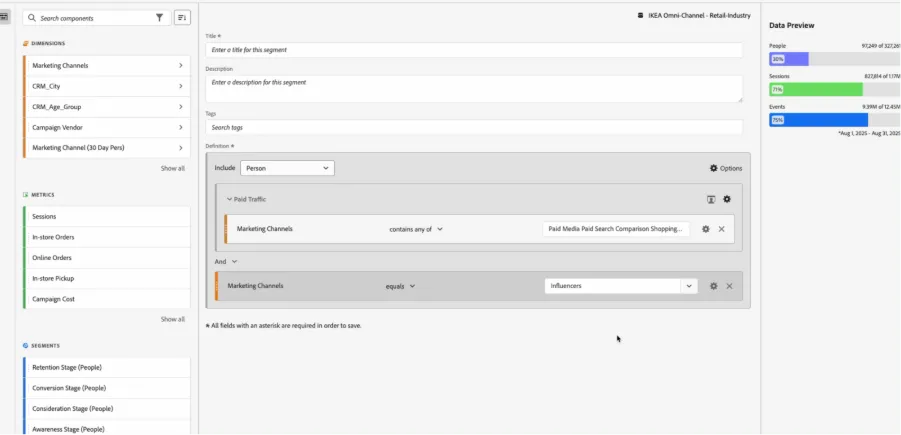This screenshot has height=435, width=901.
Task: Click the data view icon beside IKEA Omni-Channel
Action: pos(640,16)
